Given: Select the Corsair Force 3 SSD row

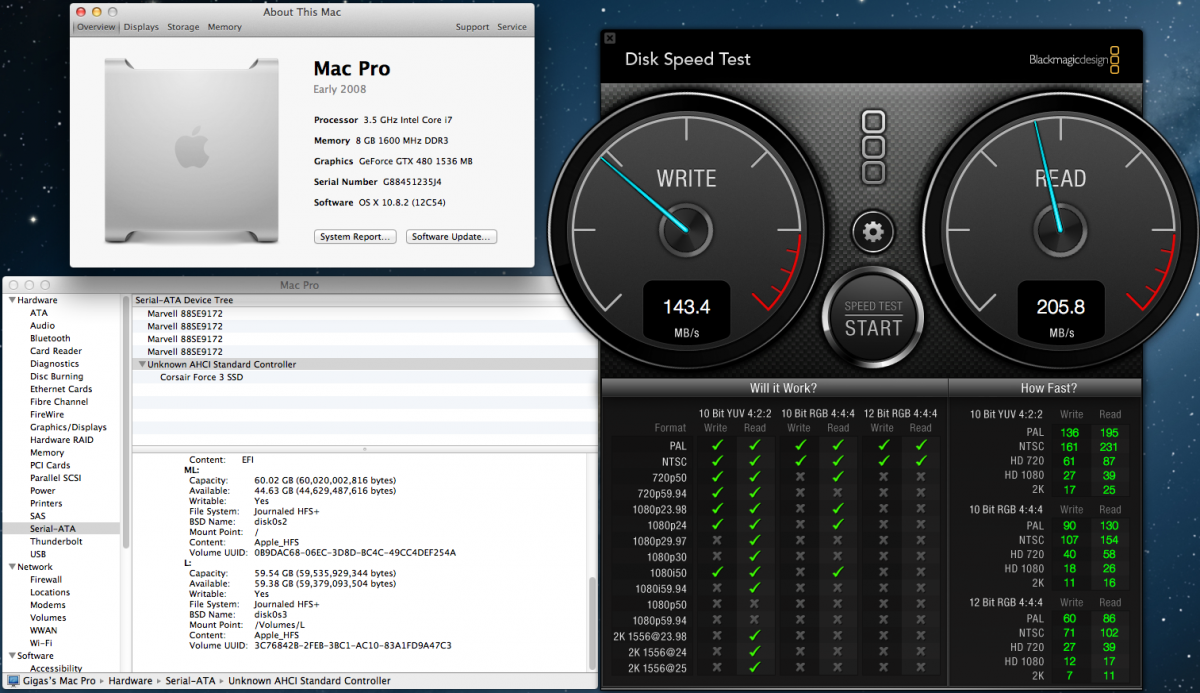Looking at the screenshot, I should click(364, 377).
